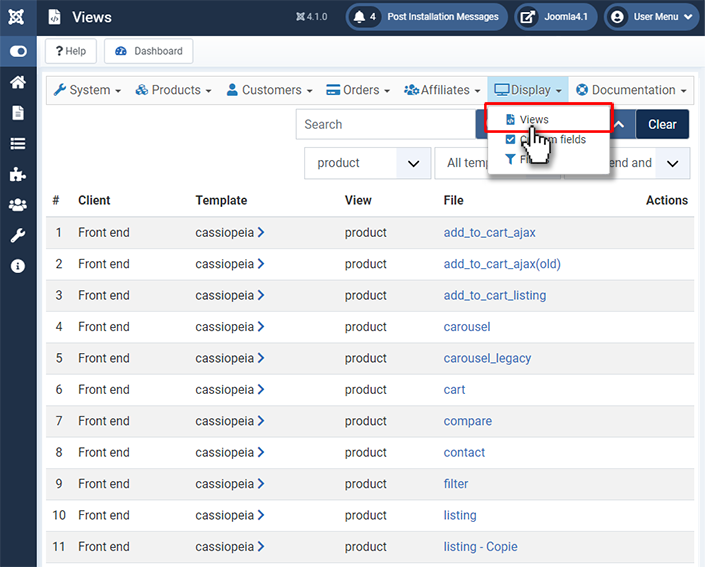Screen dimensions: 705x567
Task: Toggle the sidebar menu switch
Action: tap(18, 51)
